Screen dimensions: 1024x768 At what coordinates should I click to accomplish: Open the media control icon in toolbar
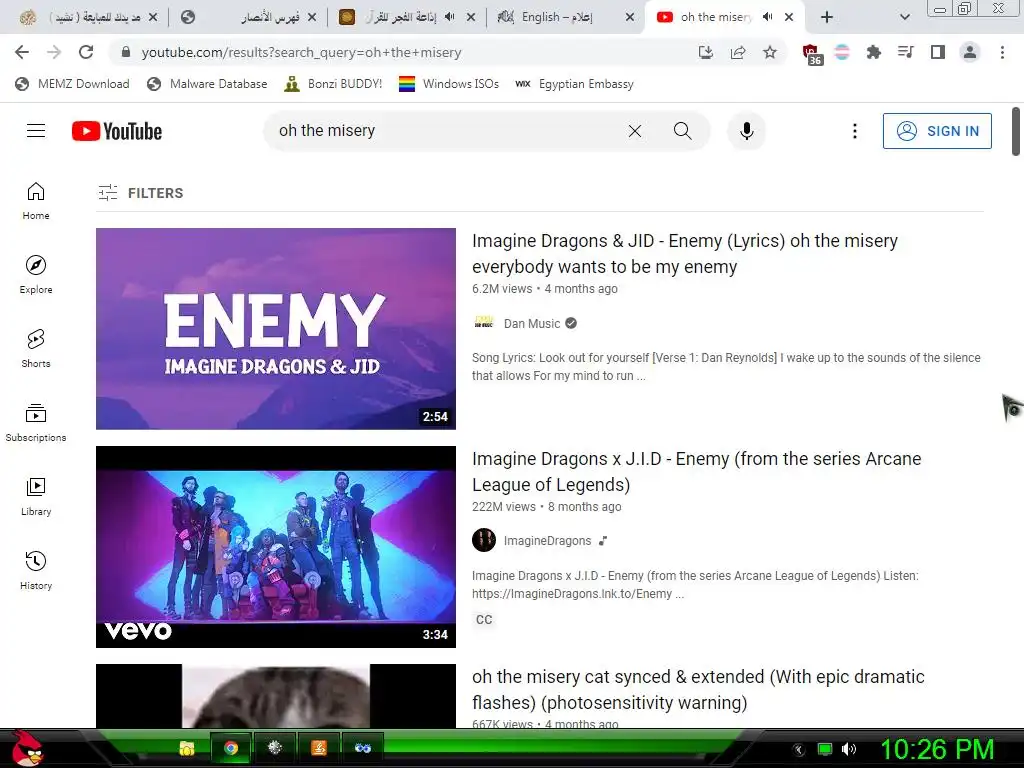click(x=905, y=52)
